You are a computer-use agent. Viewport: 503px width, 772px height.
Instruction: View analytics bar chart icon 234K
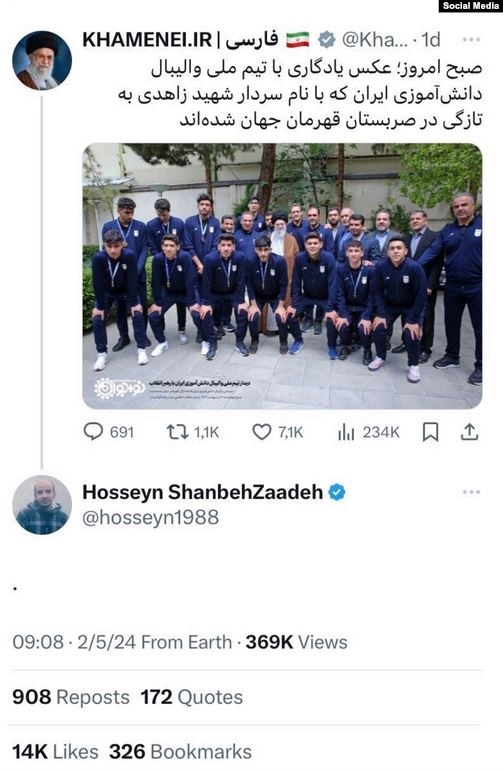click(x=346, y=432)
